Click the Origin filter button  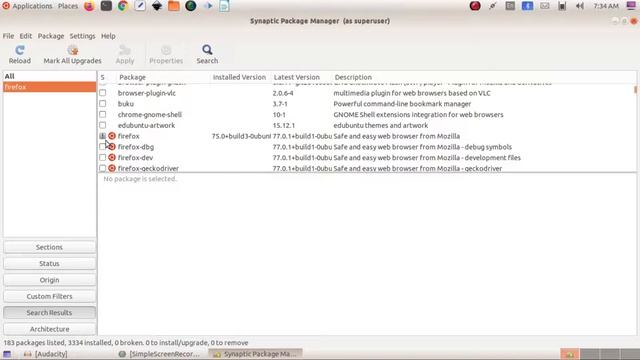point(49,280)
